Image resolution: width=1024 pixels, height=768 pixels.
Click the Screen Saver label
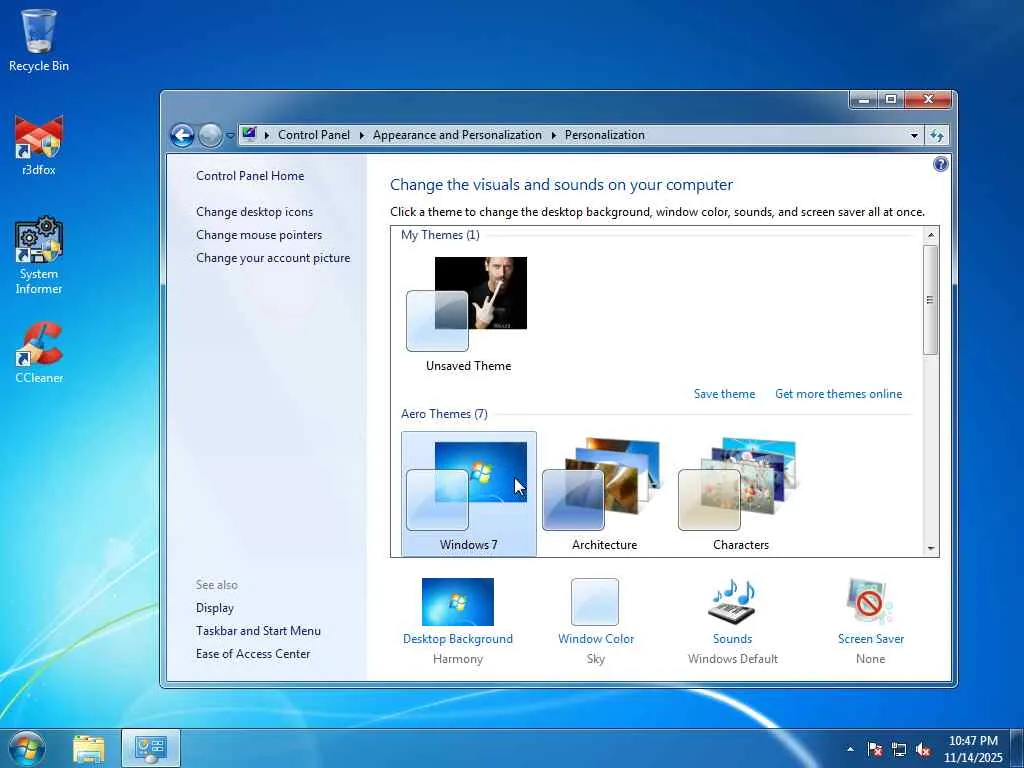point(871,639)
